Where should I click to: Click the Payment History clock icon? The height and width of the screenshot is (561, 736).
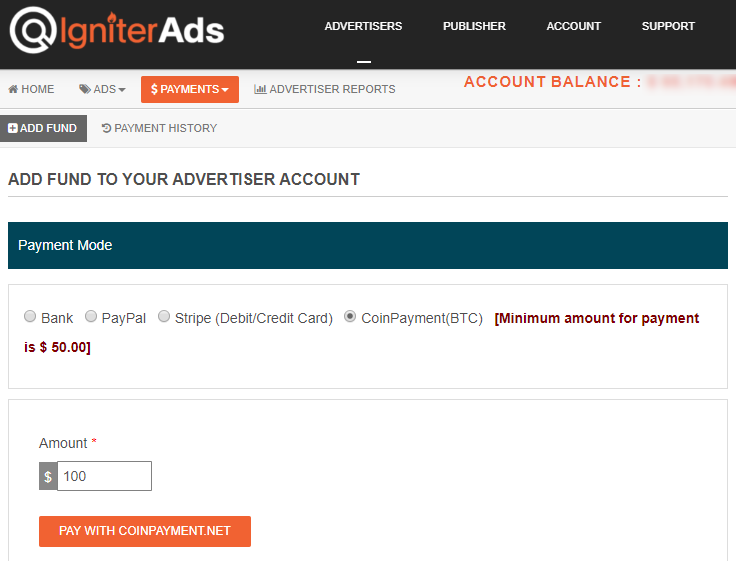tap(107, 128)
